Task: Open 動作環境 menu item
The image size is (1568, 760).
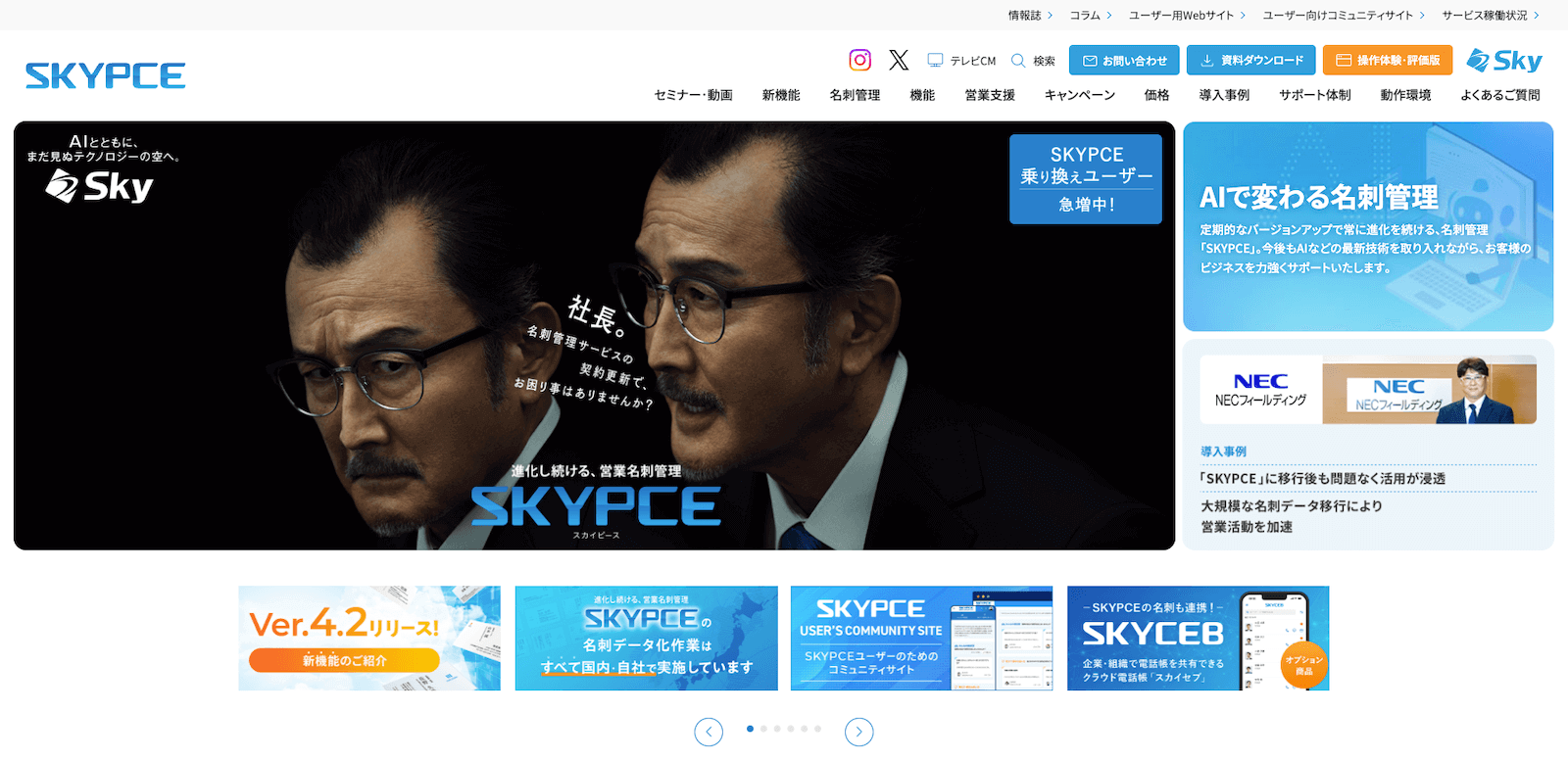Action: (1406, 95)
